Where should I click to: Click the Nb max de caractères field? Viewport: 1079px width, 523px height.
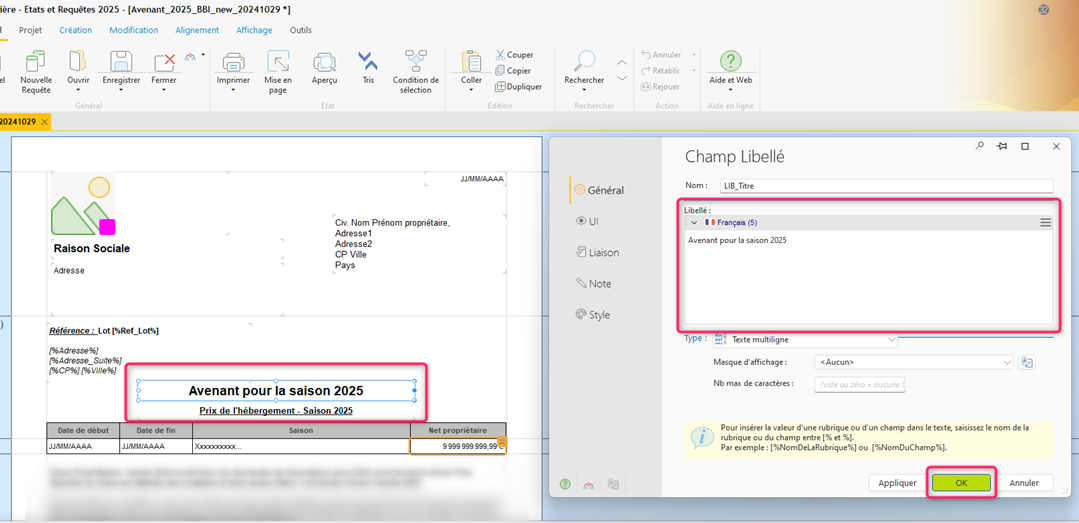[x=860, y=385]
